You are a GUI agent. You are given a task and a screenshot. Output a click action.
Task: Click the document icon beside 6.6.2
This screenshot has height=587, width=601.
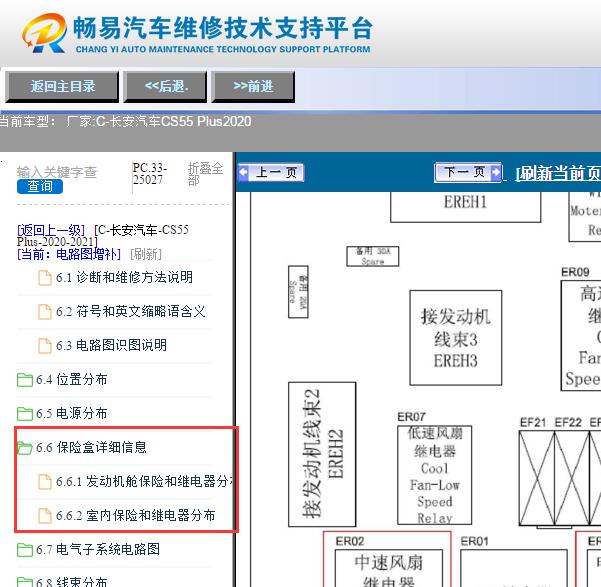45,516
